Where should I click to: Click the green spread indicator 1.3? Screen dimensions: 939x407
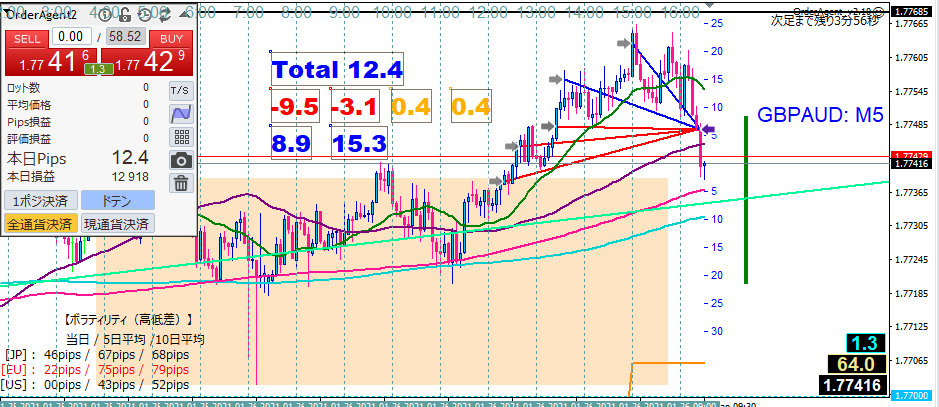pos(98,69)
